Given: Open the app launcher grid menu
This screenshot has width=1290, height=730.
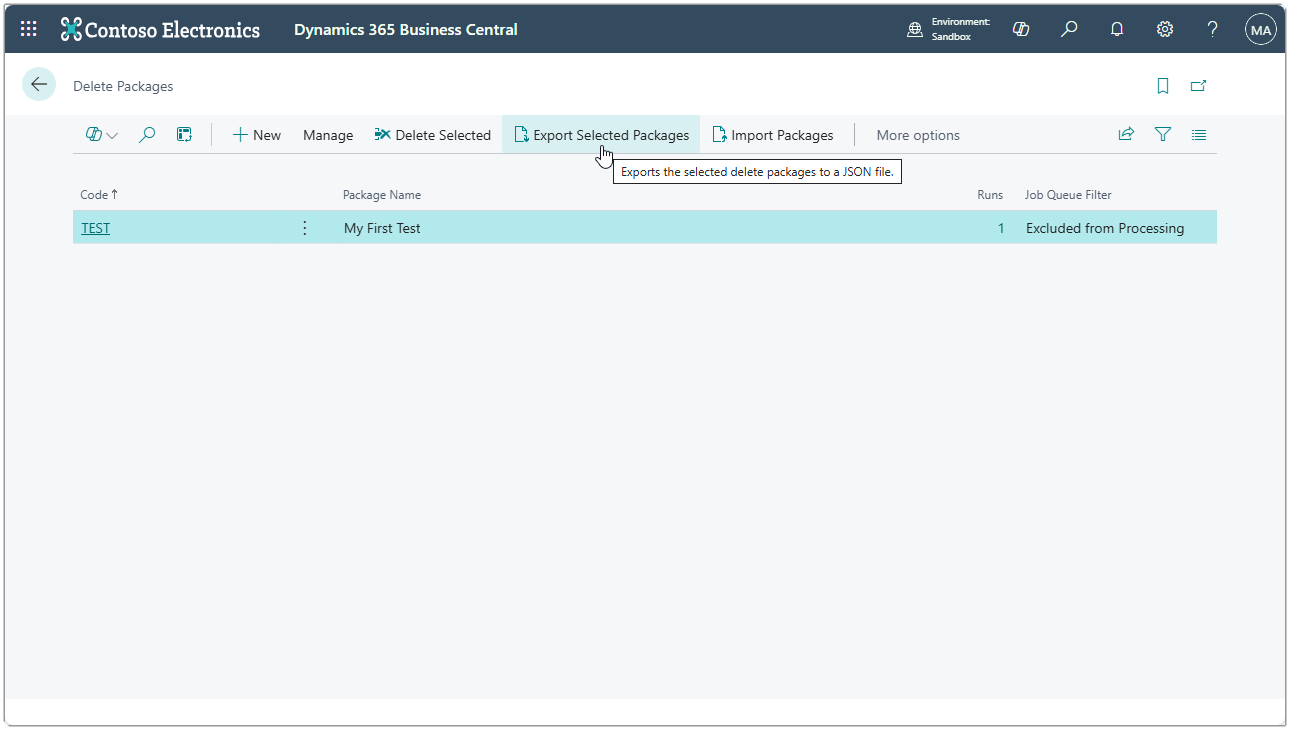Looking at the screenshot, I should click(27, 28).
